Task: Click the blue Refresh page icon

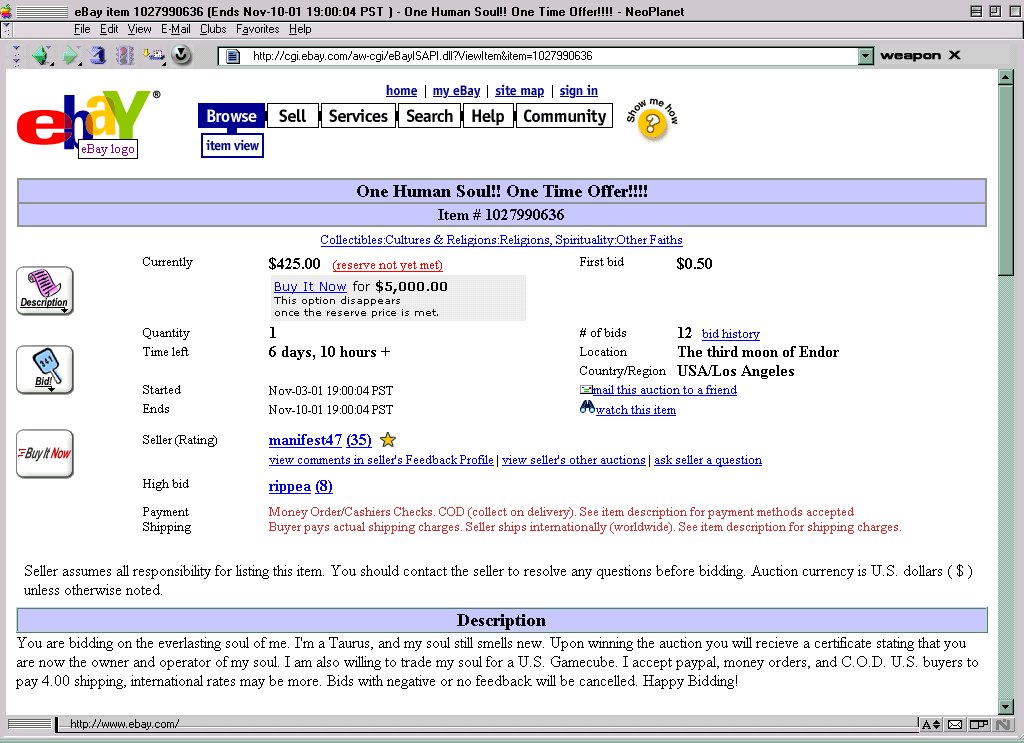Action: coord(97,55)
